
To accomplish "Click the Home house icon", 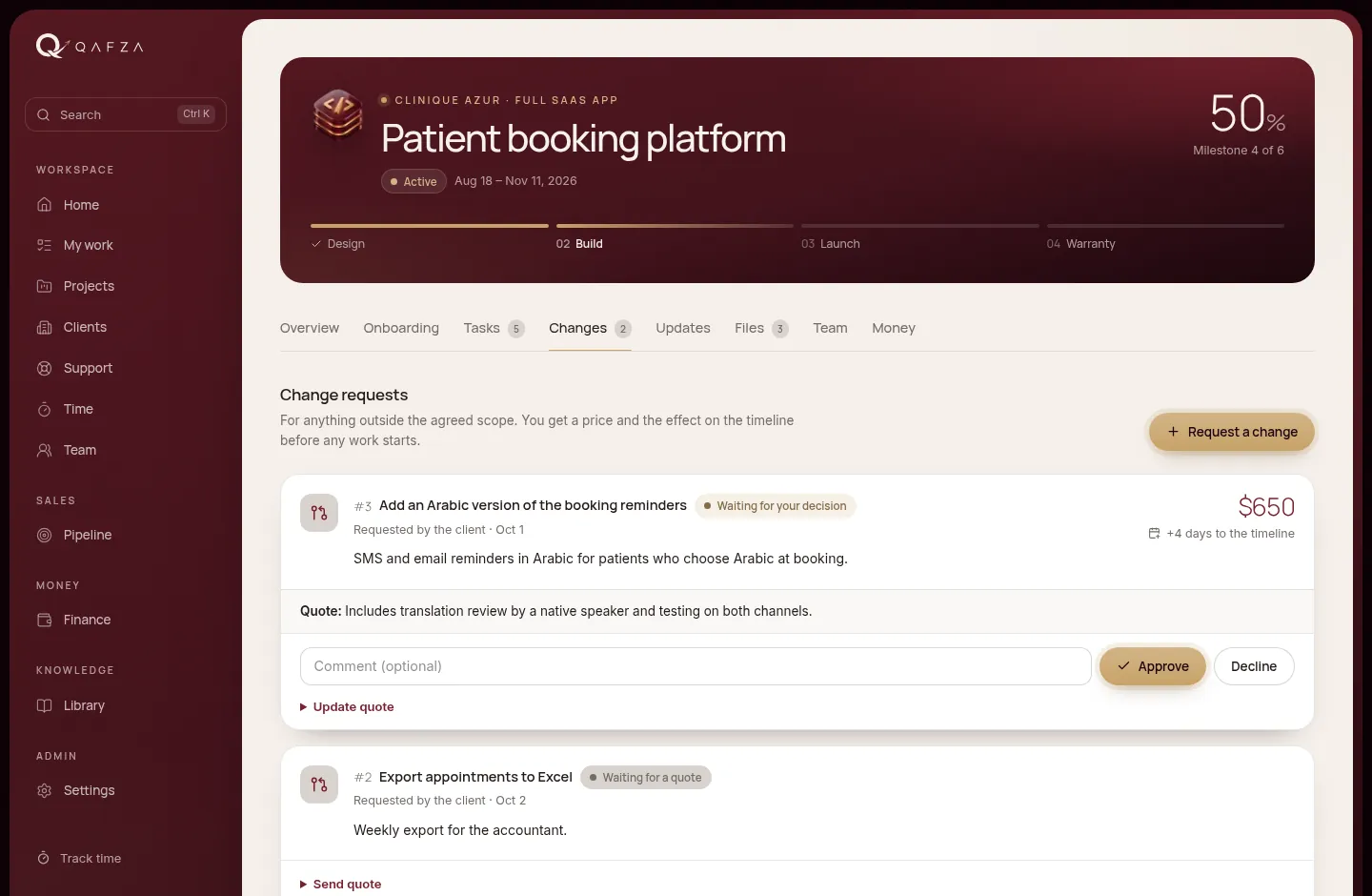I will [x=44, y=205].
